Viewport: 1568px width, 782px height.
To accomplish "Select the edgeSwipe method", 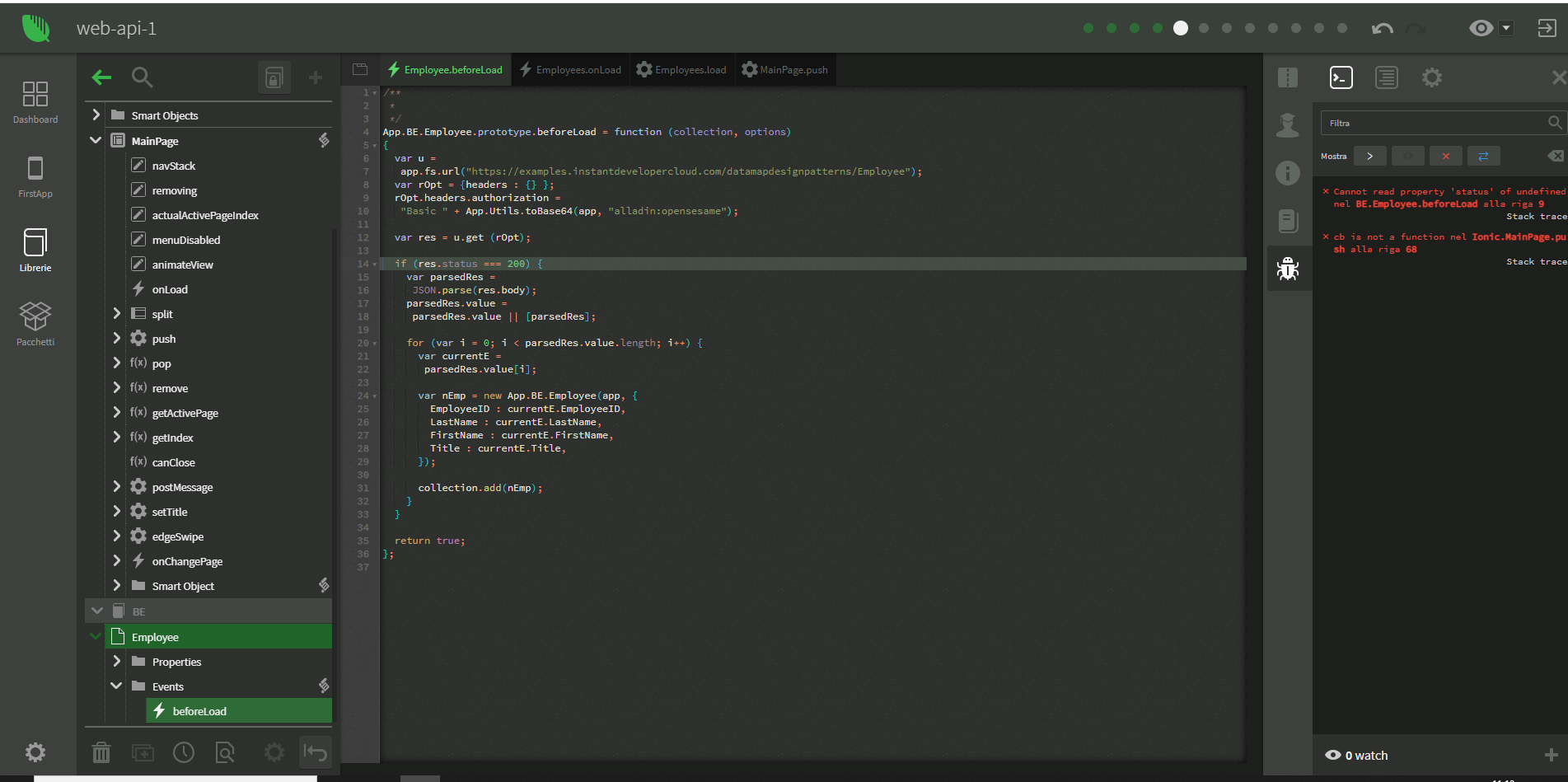I will point(177,536).
